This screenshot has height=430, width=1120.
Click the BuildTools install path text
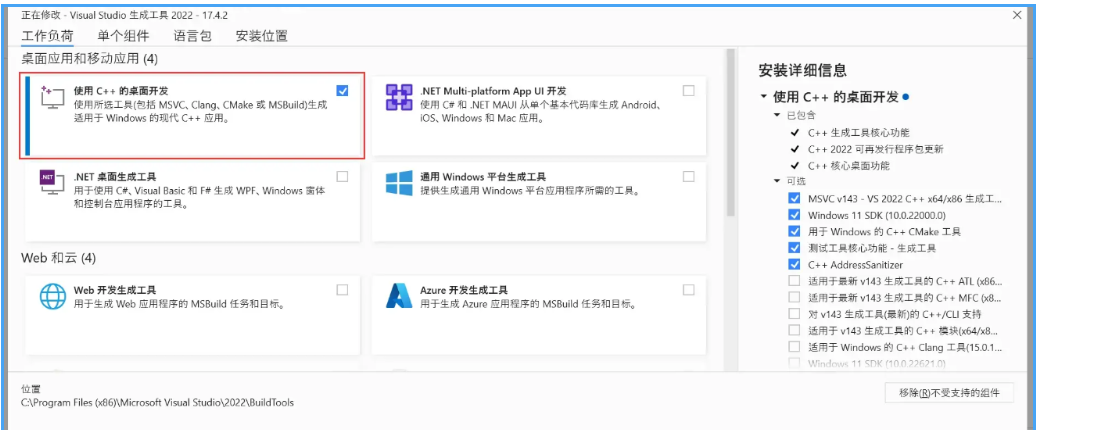[157, 403]
